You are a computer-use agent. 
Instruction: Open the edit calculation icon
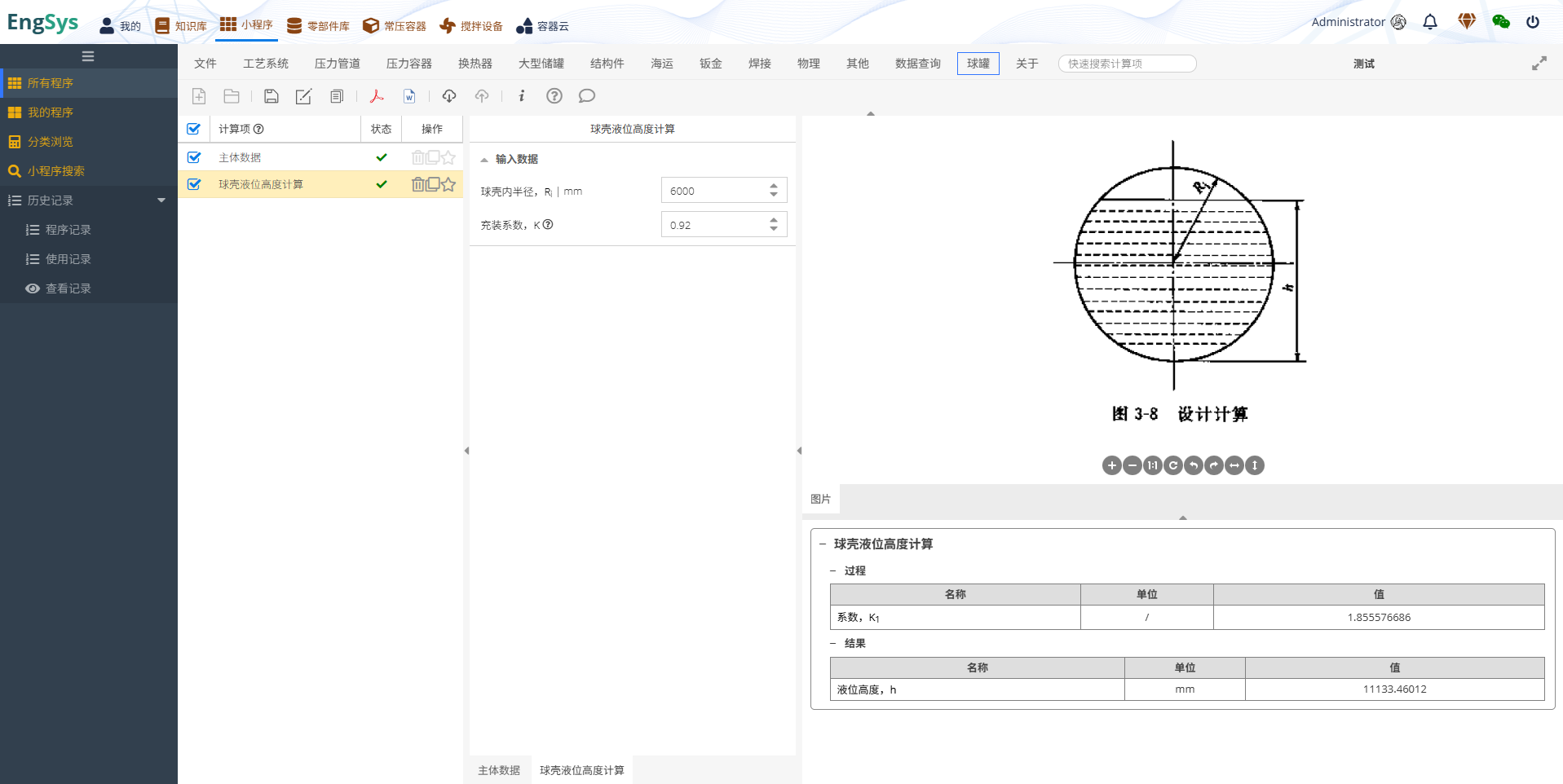point(303,95)
